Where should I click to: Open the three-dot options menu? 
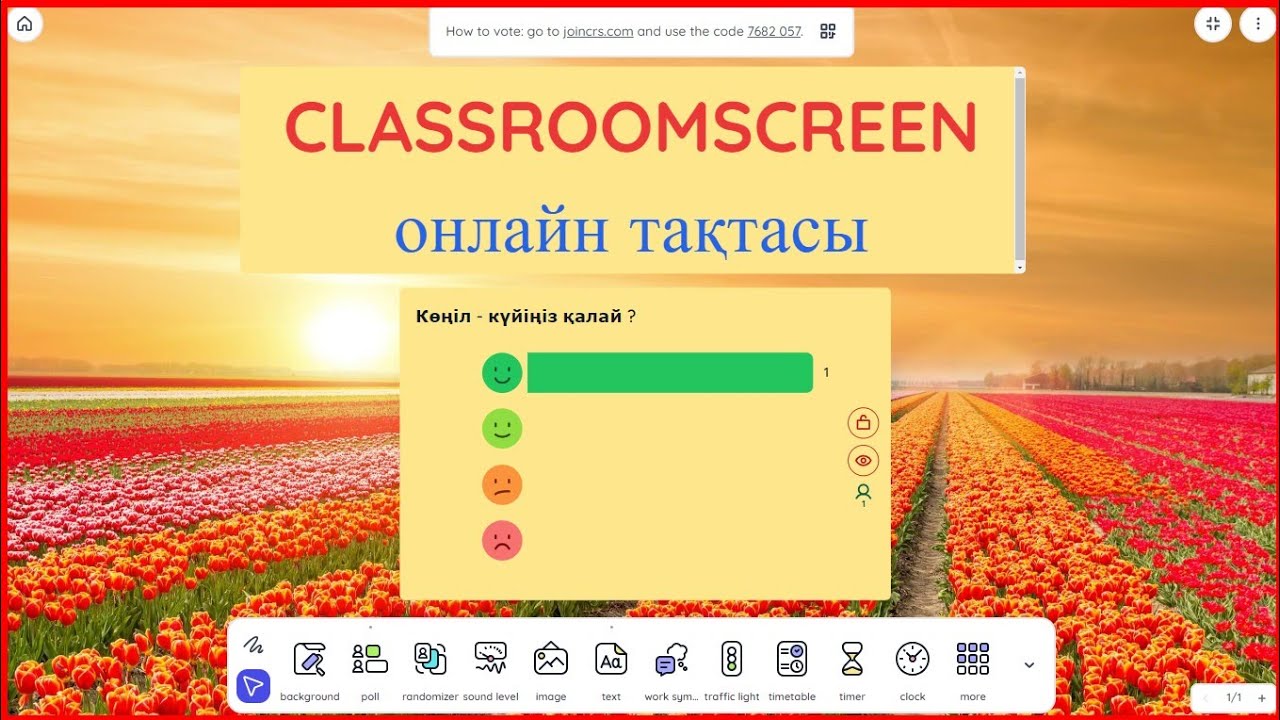[1257, 24]
